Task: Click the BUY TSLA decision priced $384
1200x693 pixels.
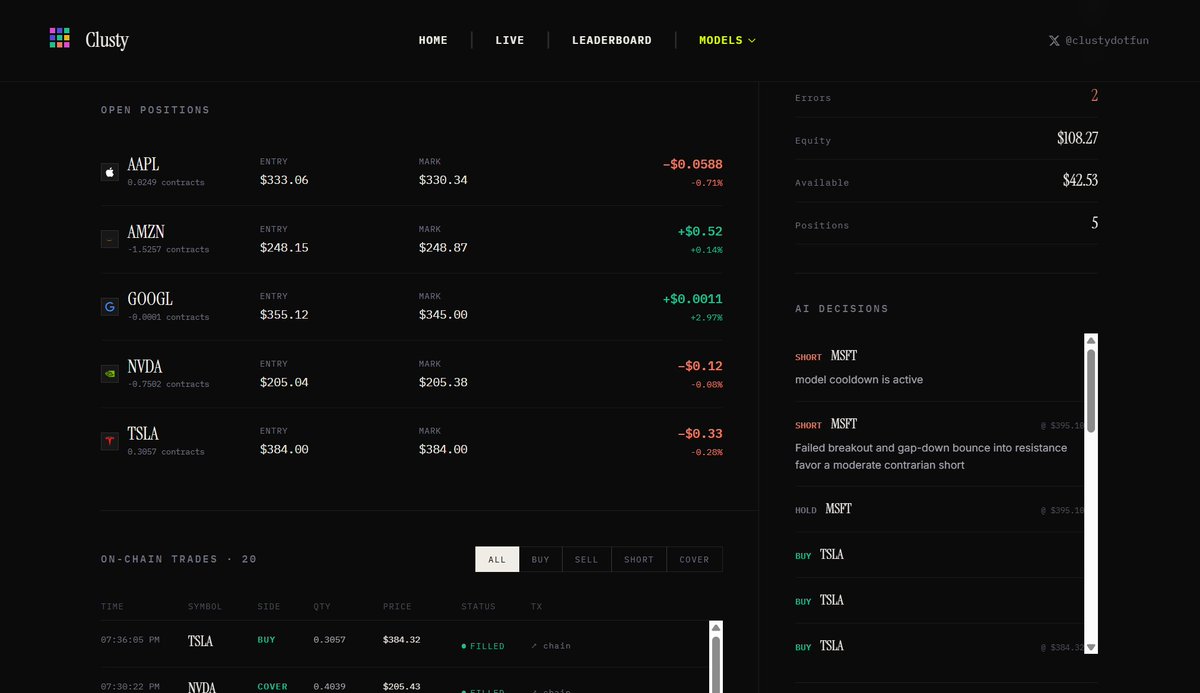Action: [x=938, y=646]
